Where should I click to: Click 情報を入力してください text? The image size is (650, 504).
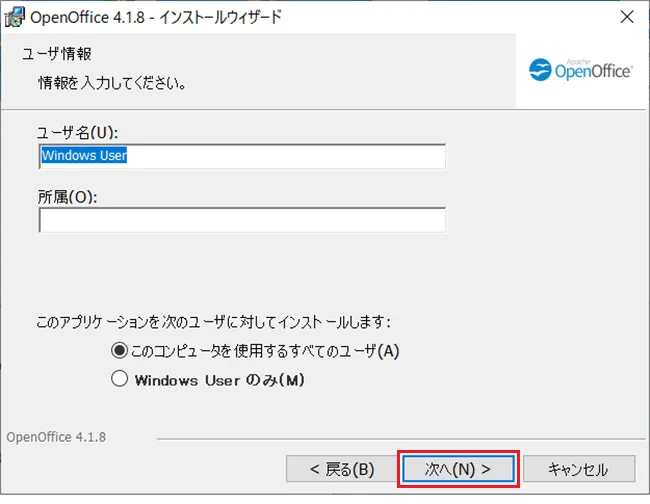pyautogui.click(x=112, y=83)
